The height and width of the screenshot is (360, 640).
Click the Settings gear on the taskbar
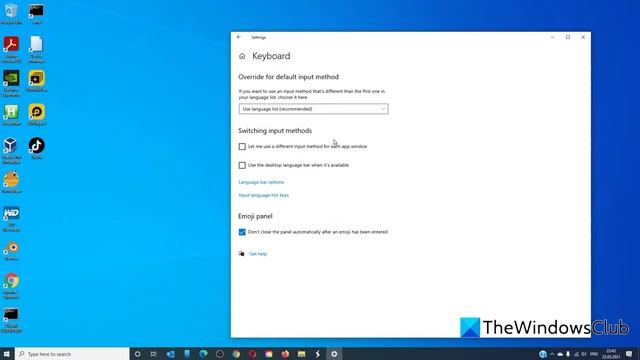[x=334, y=354]
